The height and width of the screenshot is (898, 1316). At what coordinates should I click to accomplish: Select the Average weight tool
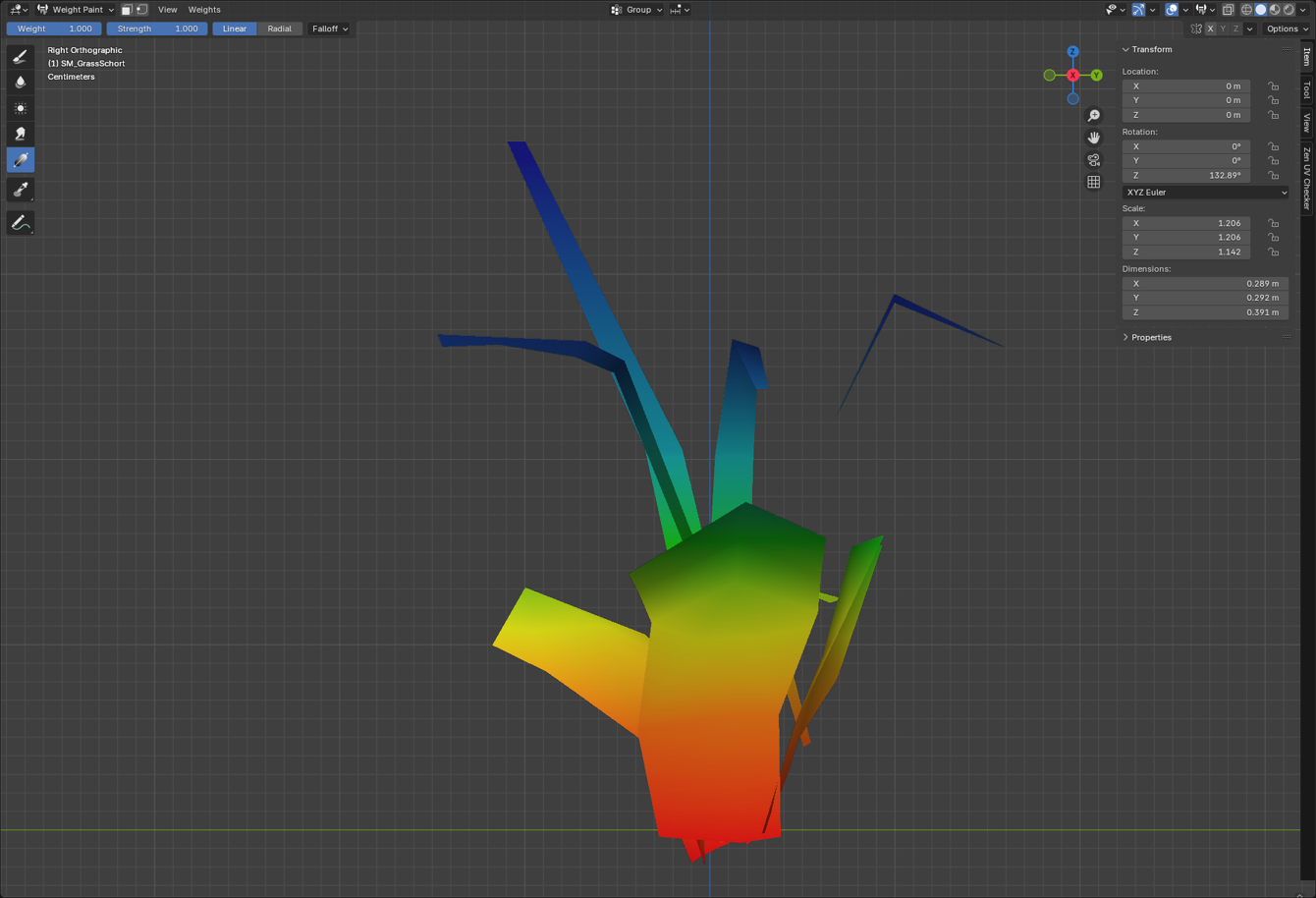click(x=20, y=108)
